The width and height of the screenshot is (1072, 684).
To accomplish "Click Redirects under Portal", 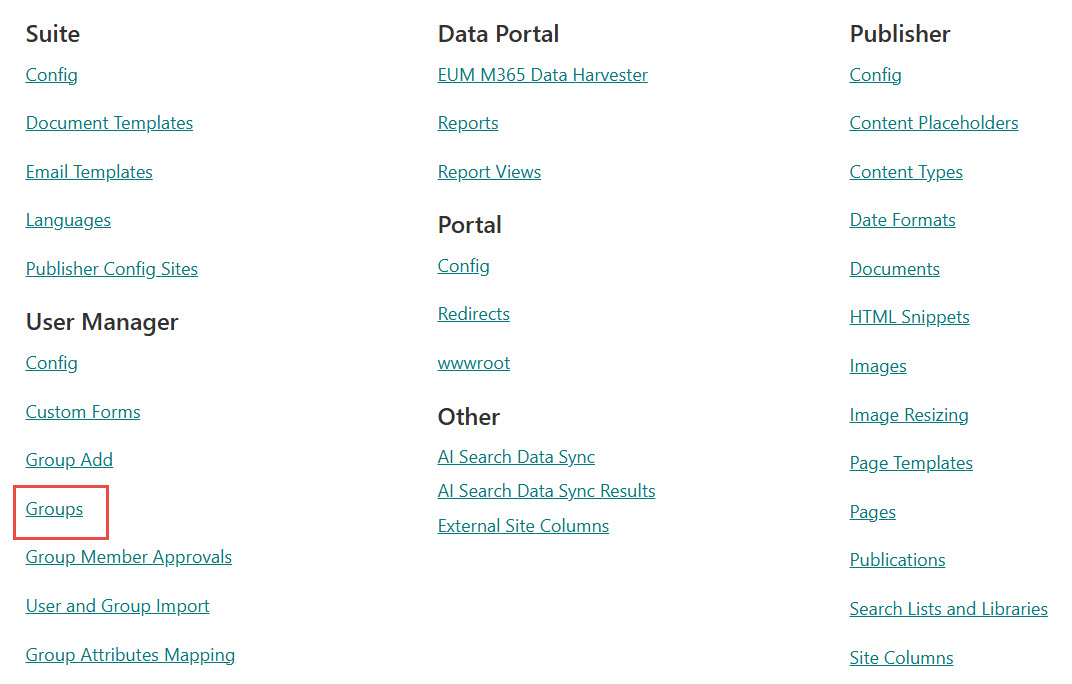I will click(x=473, y=314).
